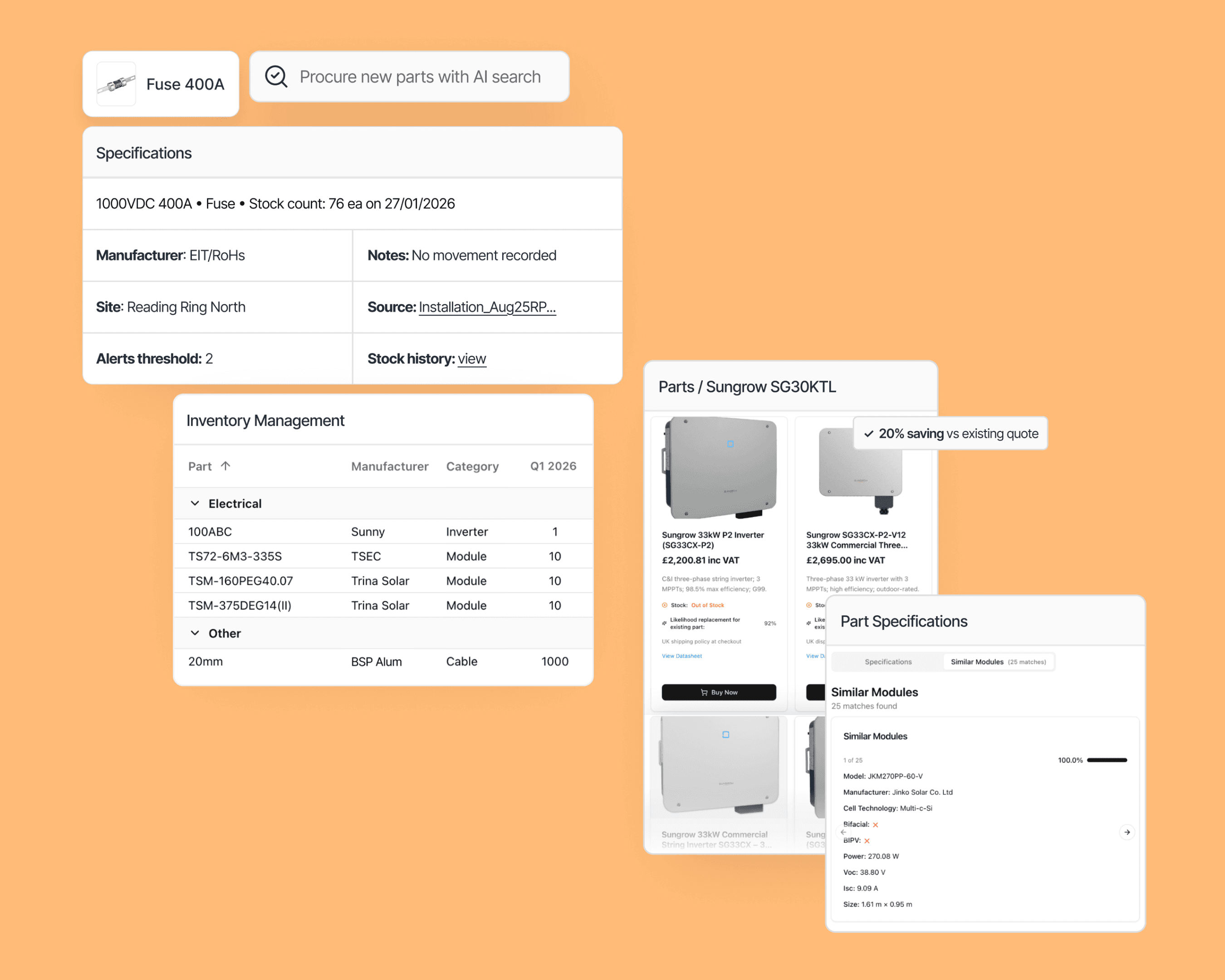Open the View Datasheet link

coord(682,656)
